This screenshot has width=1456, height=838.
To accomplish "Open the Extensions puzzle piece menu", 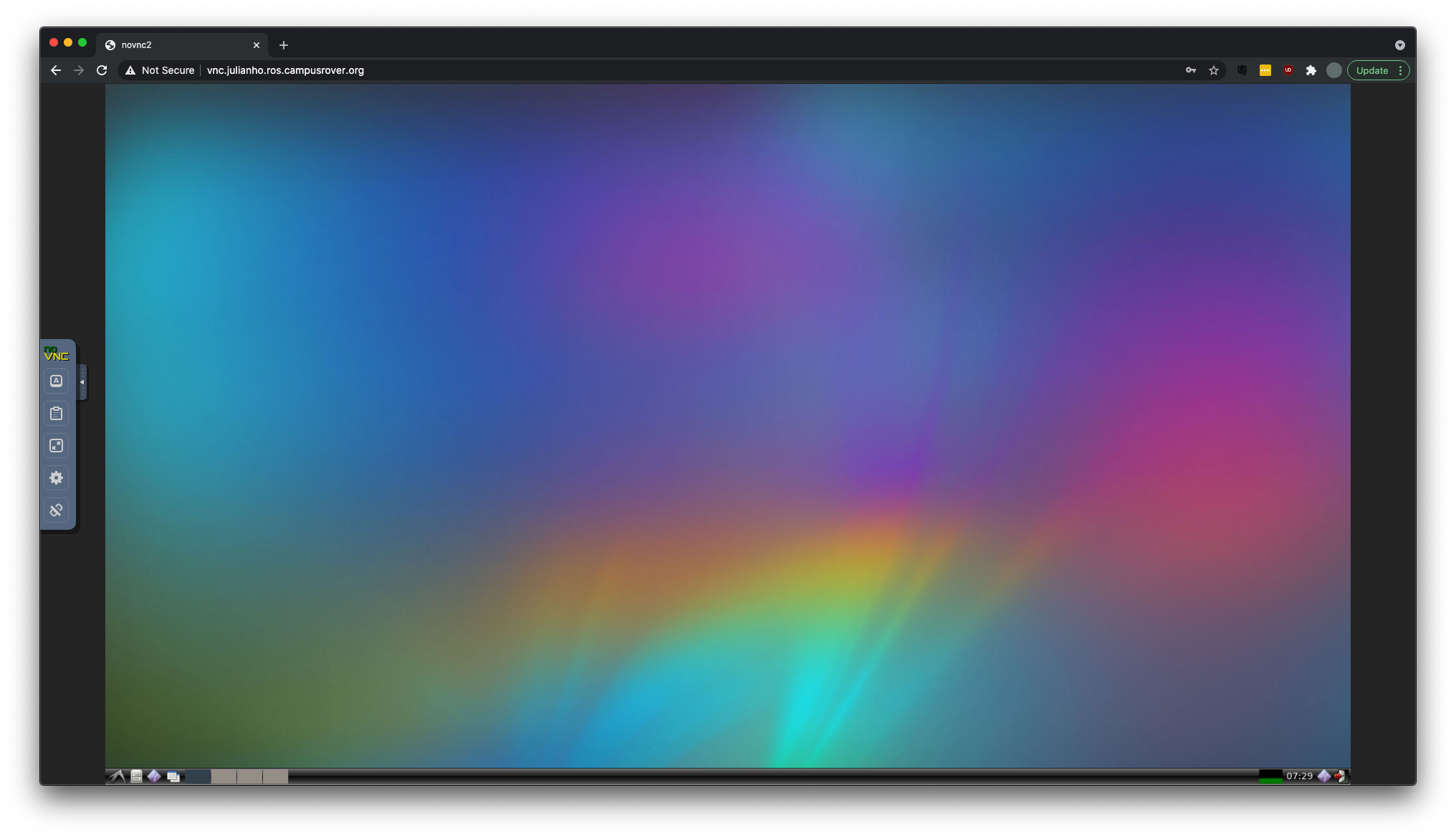I will coord(1311,70).
